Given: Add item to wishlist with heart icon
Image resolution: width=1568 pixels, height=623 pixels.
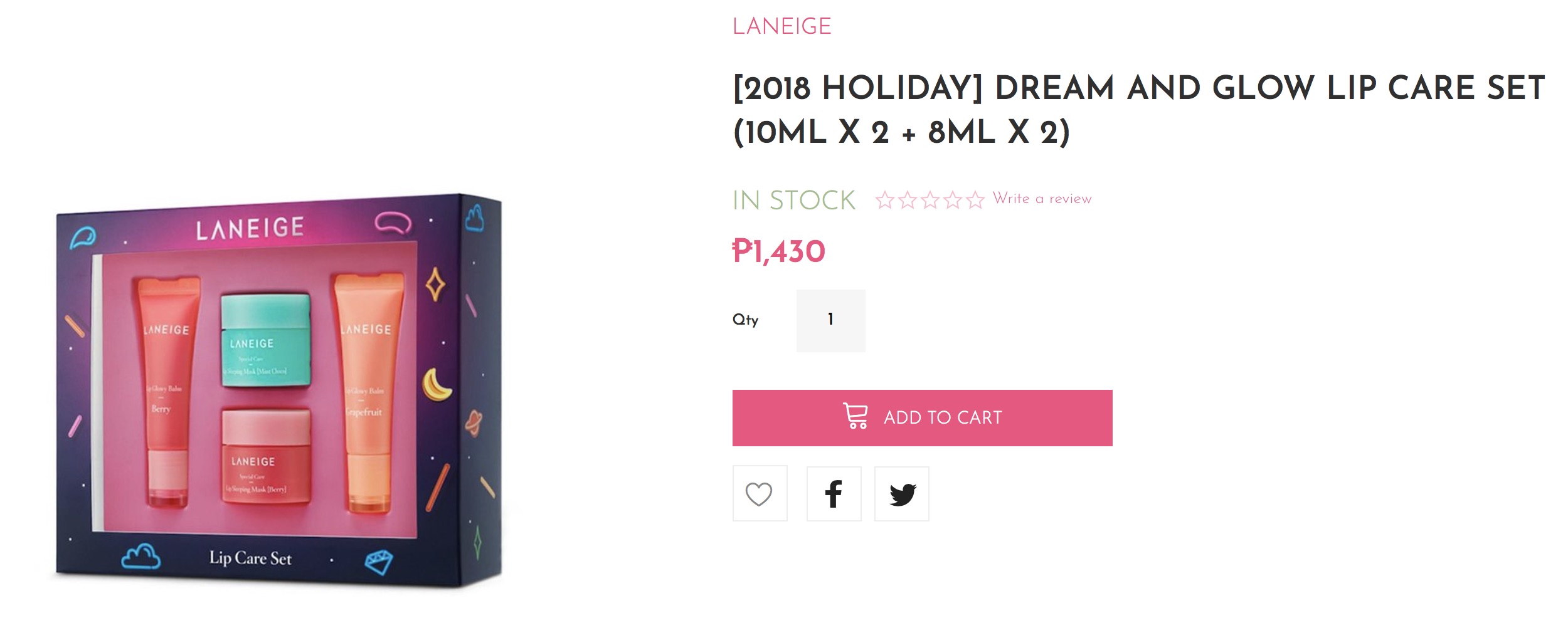Looking at the screenshot, I should (759, 494).
